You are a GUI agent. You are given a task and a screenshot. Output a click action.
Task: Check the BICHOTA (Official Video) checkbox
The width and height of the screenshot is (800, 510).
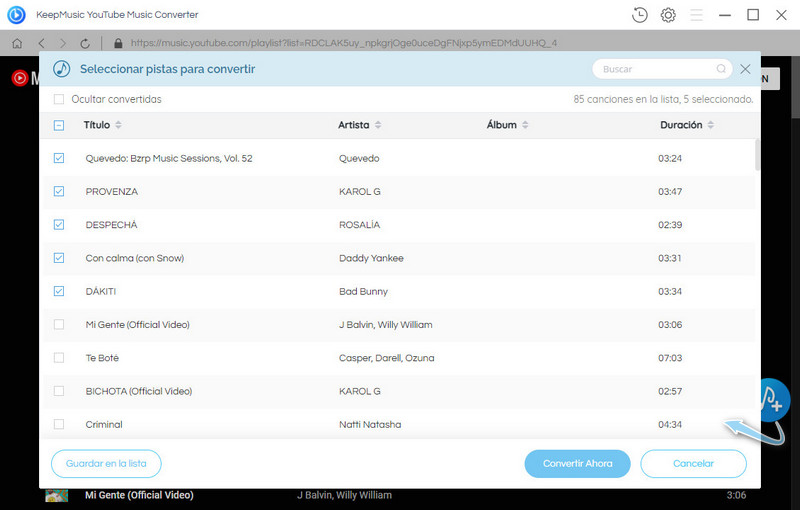59,391
